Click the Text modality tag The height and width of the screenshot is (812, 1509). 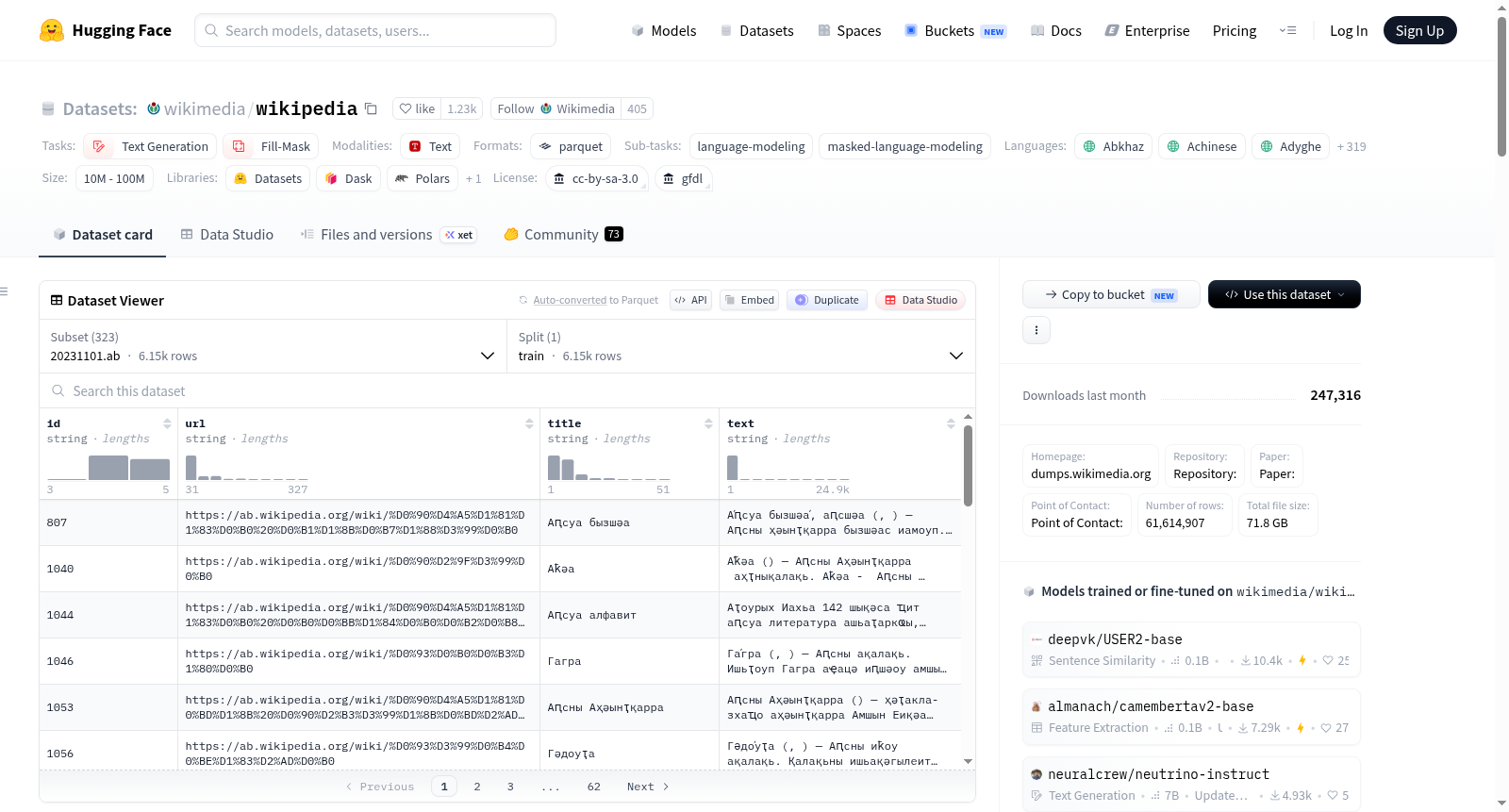tap(430, 146)
